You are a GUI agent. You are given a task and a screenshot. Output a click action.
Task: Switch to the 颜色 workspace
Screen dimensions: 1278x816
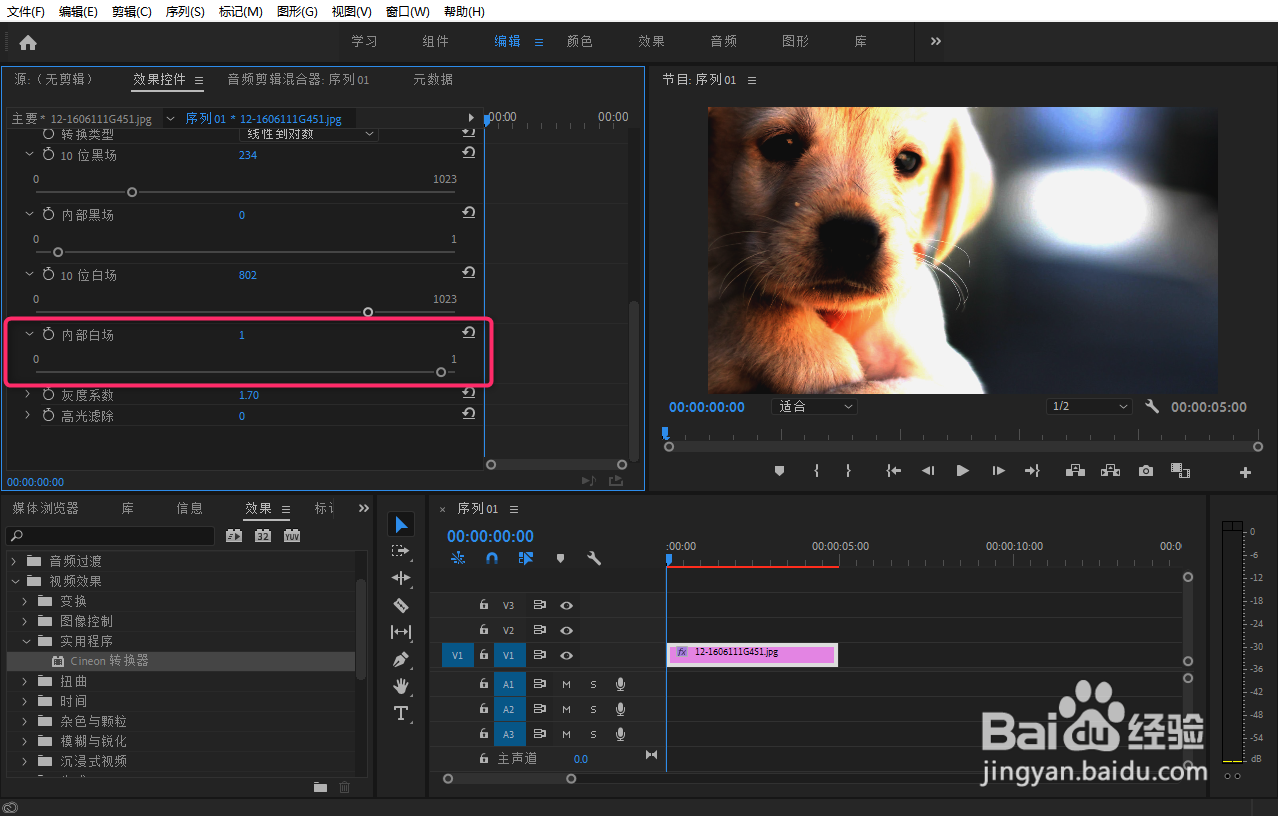coord(580,41)
